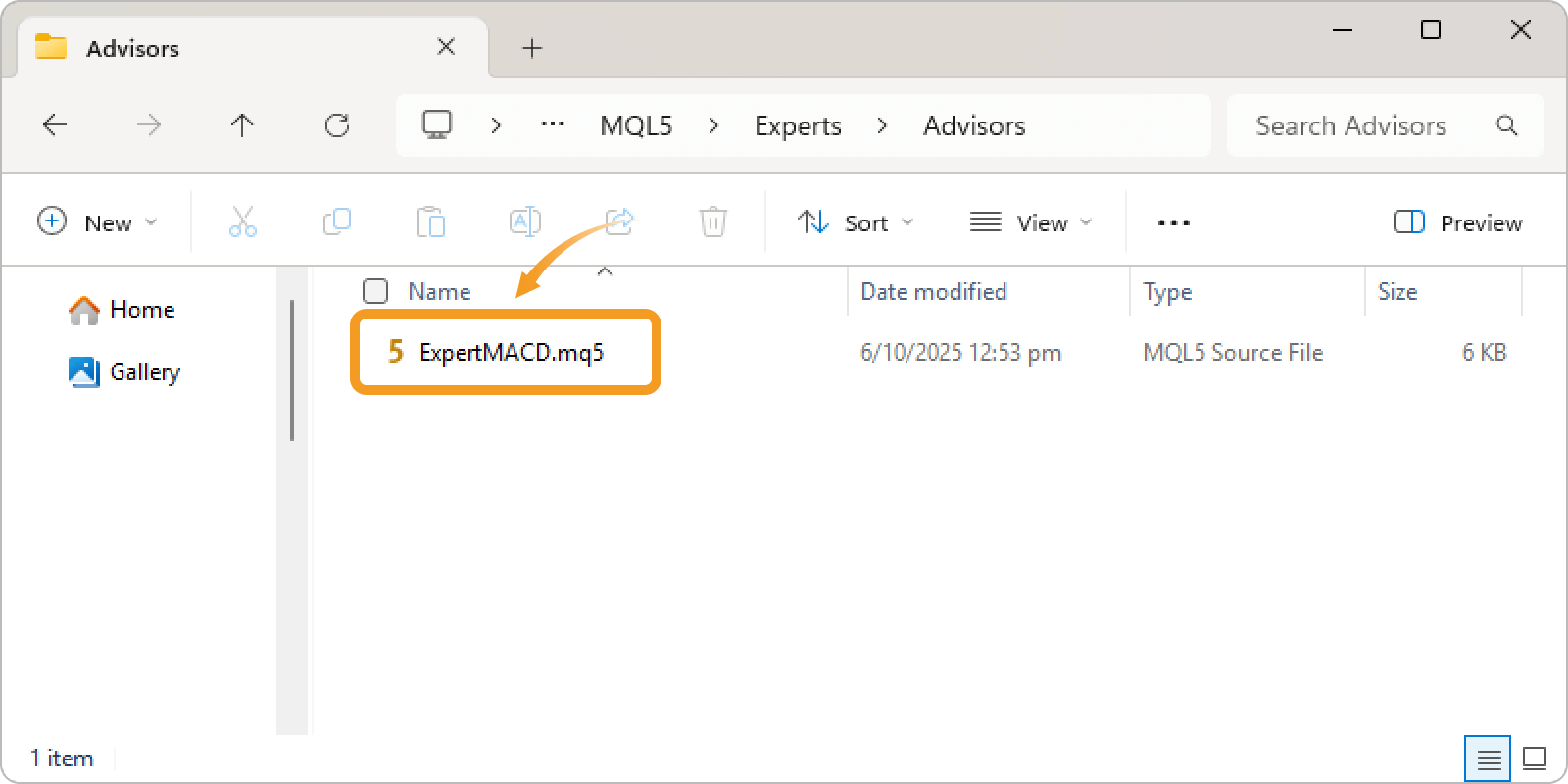
Task: Click the Search Advisors input box
Action: click(x=1362, y=125)
